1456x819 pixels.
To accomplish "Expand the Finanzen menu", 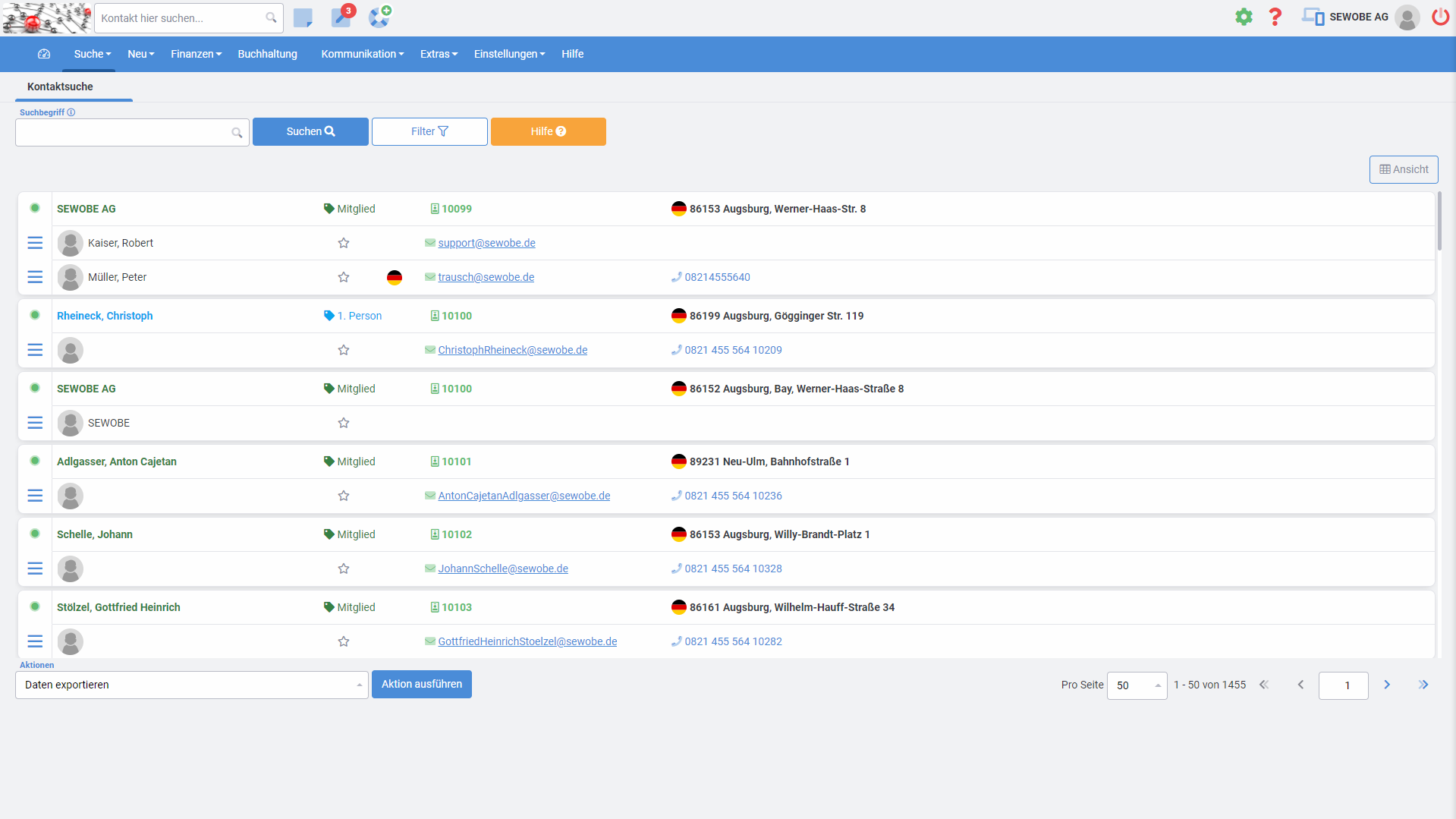I will (197, 54).
